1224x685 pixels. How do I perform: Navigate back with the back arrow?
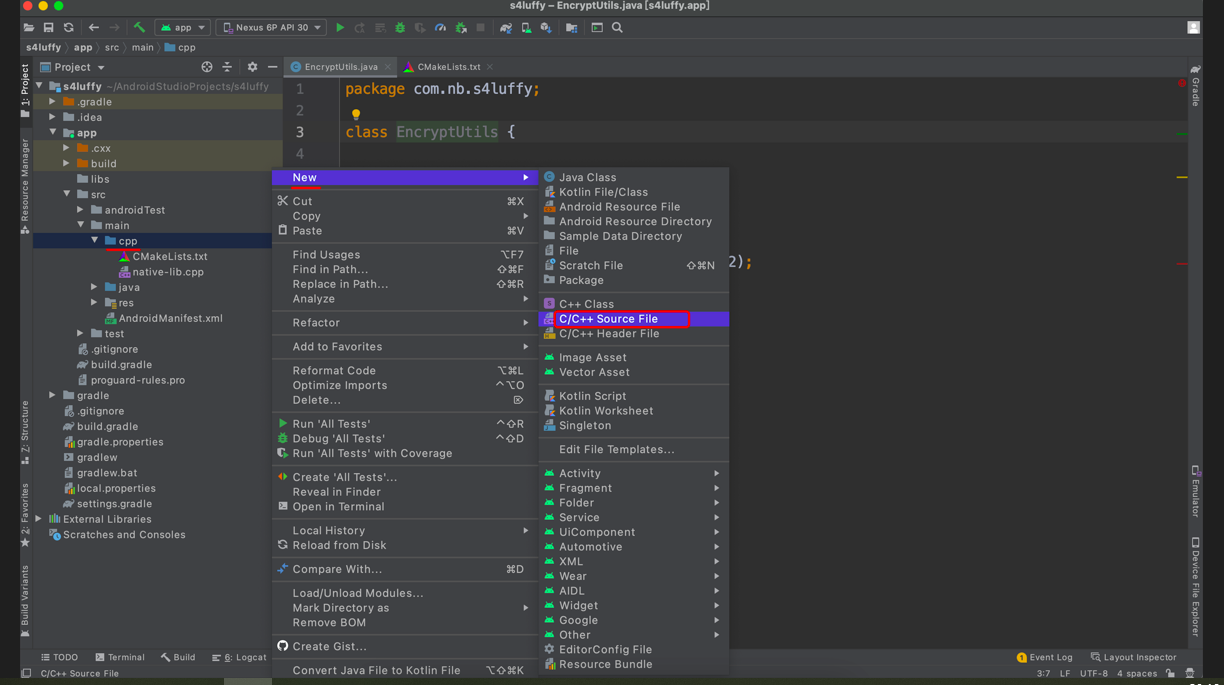pyautogui.click(x=93, y=28)
